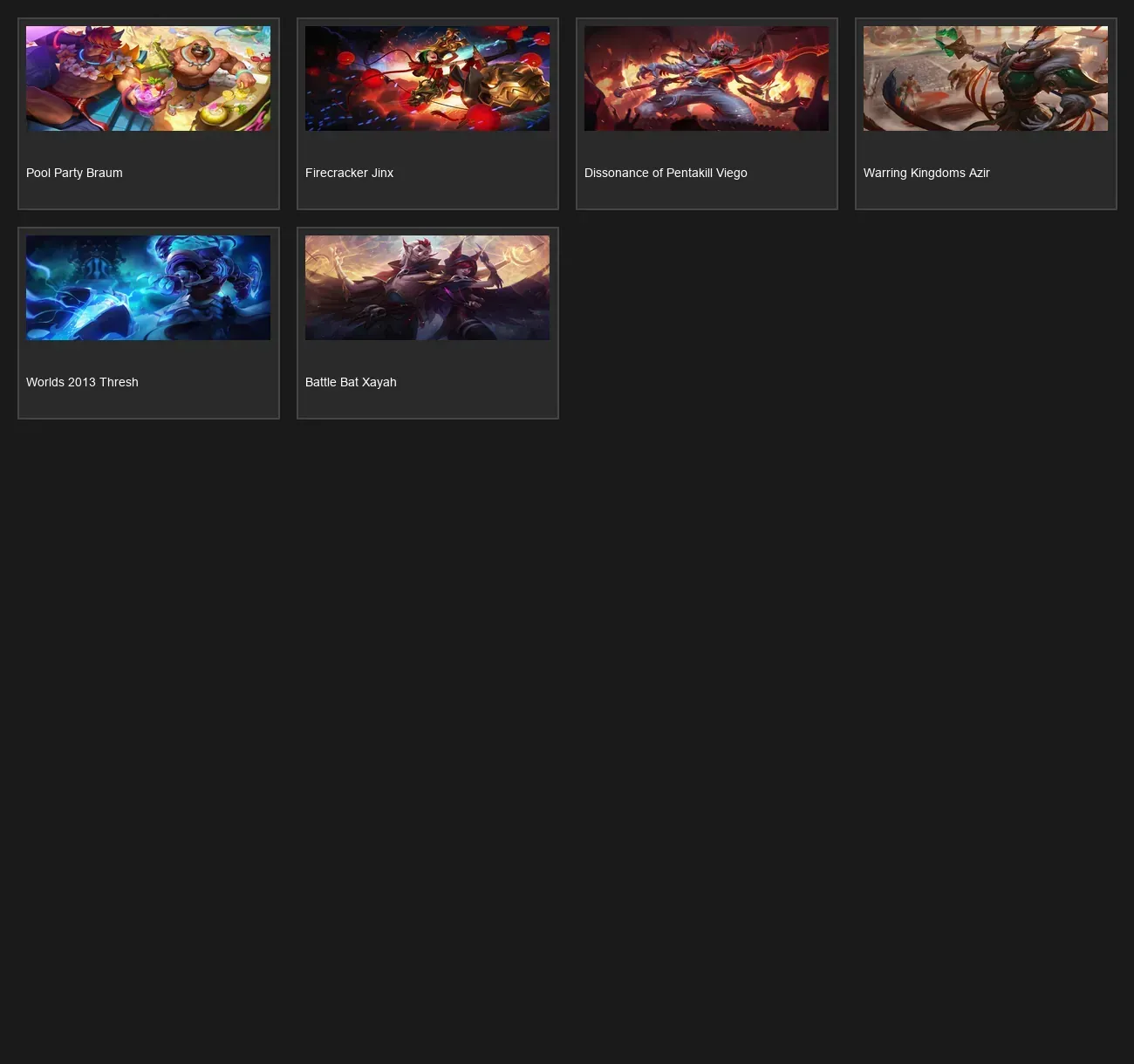Click the "Pool Party Braum" skin name

click(74, 173)
